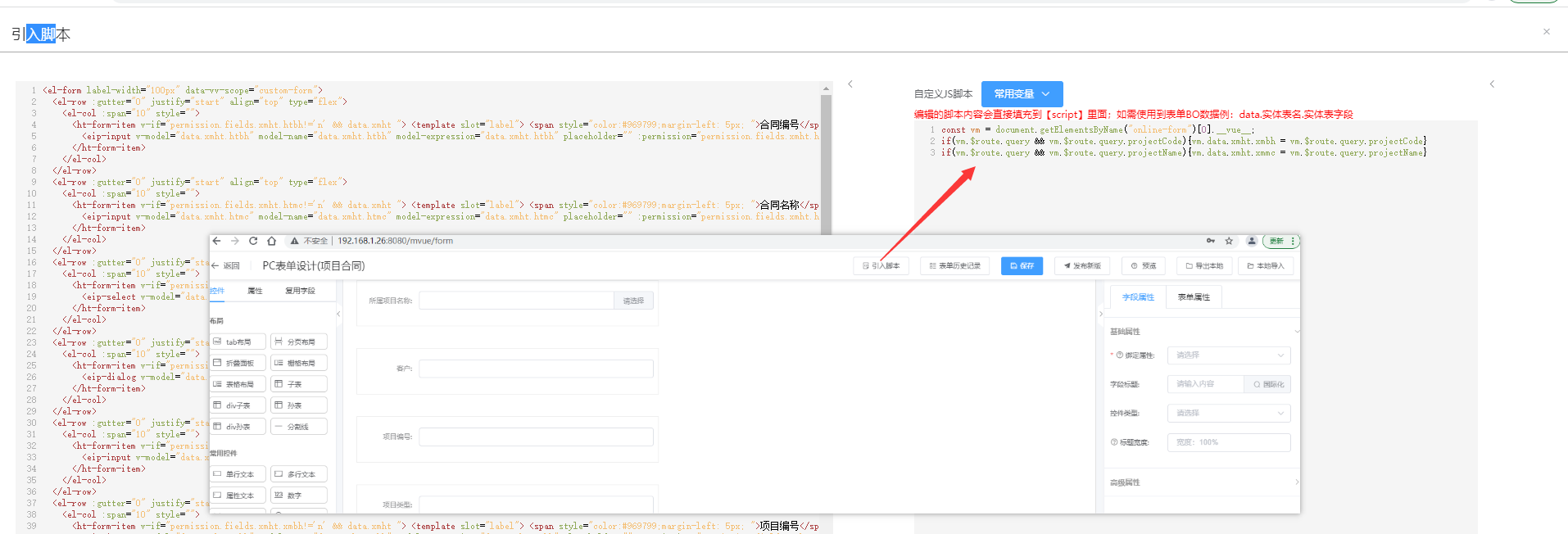Click the browser back arrow
This screenshot has height=534, width=1568.
click(217, 241)
